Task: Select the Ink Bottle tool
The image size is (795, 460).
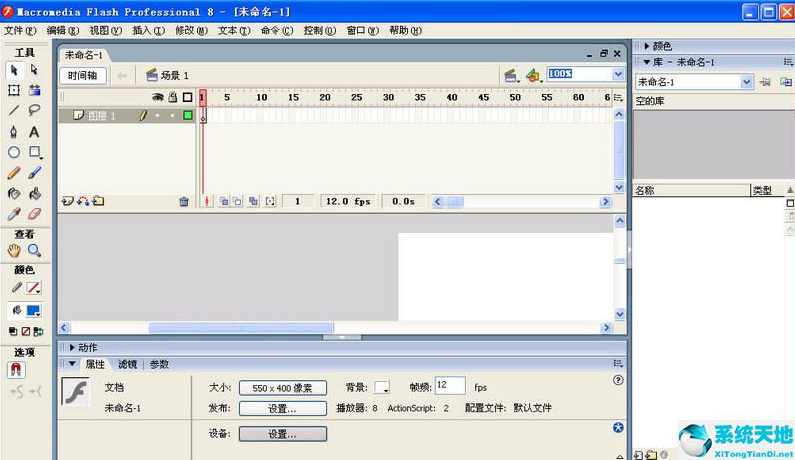Action: pos(14,193)
